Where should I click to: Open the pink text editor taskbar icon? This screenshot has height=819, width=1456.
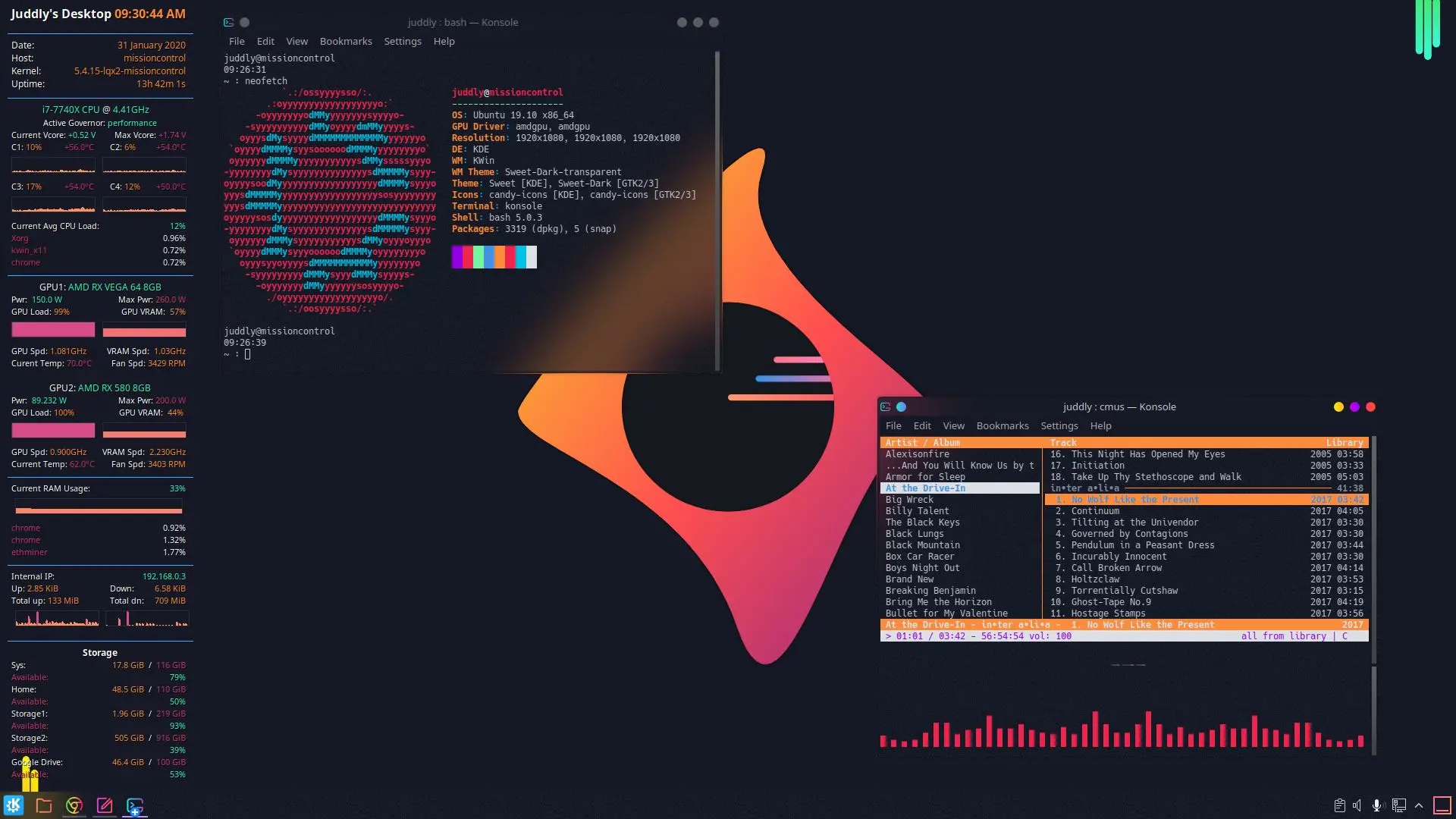(105, 805)
